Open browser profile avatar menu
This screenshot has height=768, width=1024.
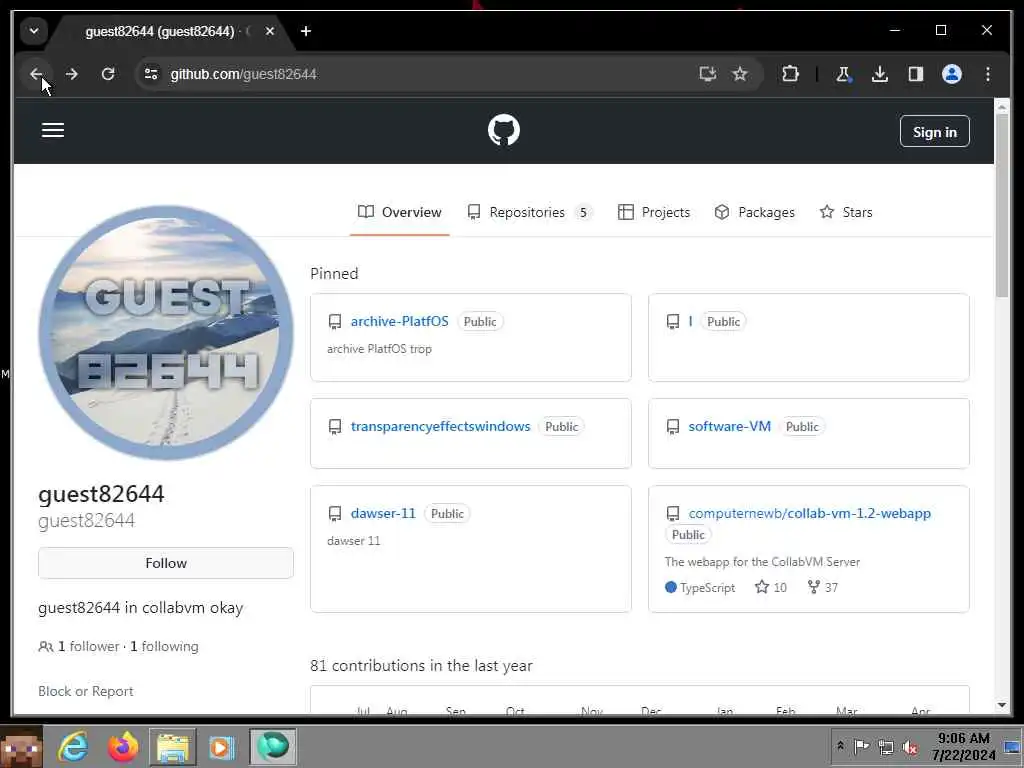pyautogui.click(x=952, y=74)
